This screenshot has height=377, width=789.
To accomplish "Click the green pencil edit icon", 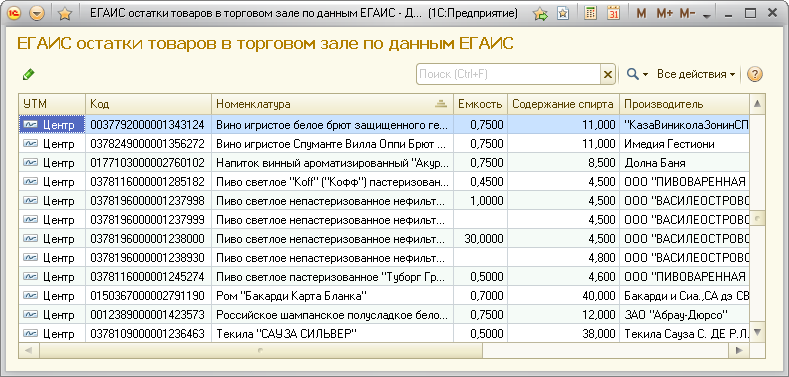I will point(28,74).
